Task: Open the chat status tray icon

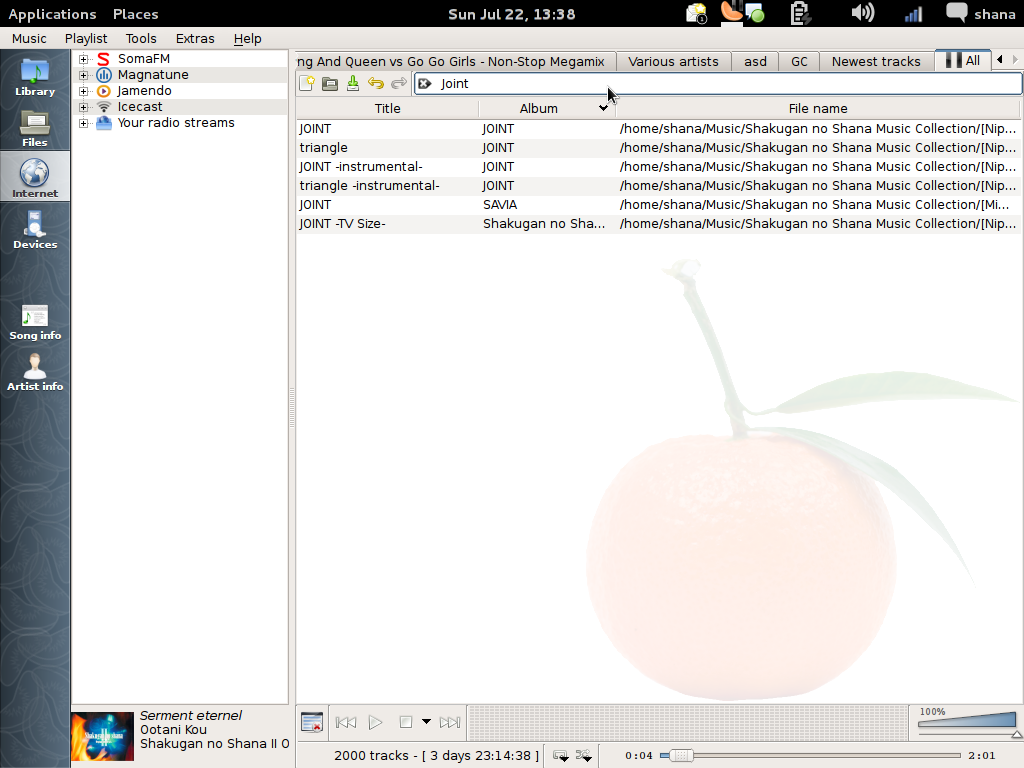Action: 755,13
